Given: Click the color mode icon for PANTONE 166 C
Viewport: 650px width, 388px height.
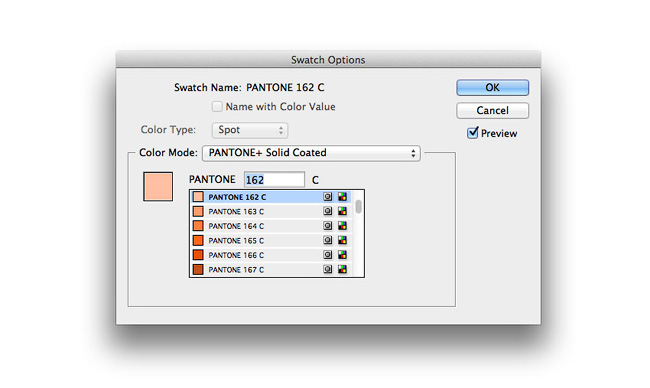Looking at the screenshot, I should click(342, 255).
